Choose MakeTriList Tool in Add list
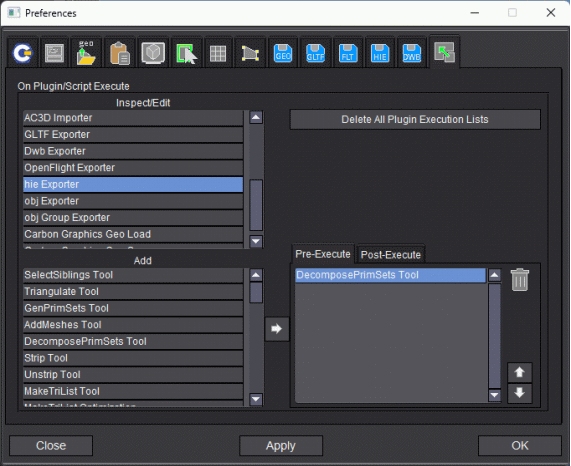This screenshot has width=571, height=466. tap(133, 391)
